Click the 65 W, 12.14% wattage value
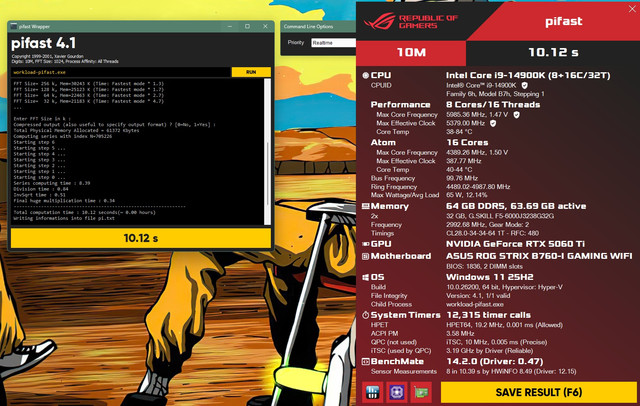640x406 pixels. pos(466,195)
